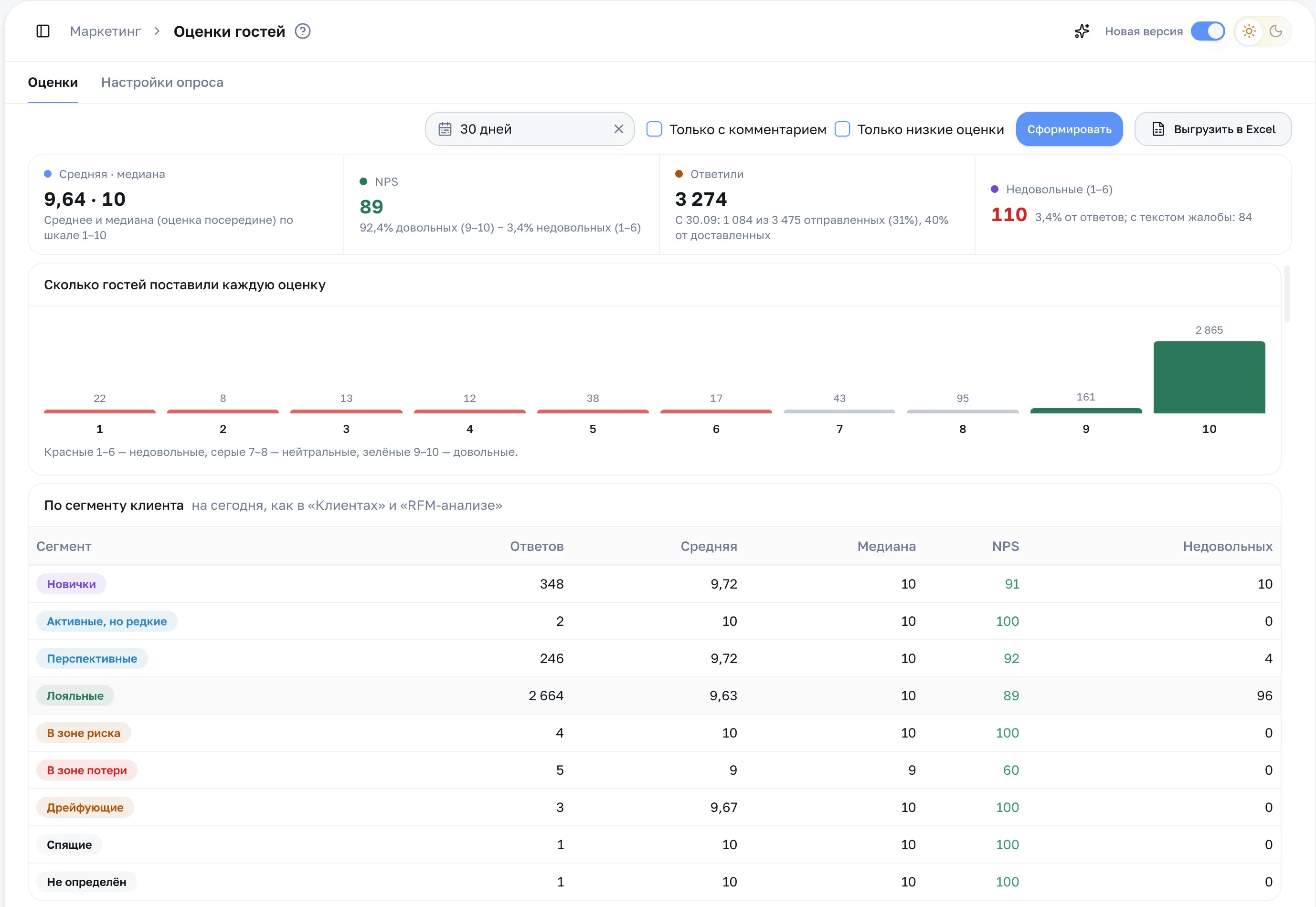The width and height of the screenshot is (1316, 907).
Task: Switch to dark theme moon icon
Action: tap(1275, 31)
